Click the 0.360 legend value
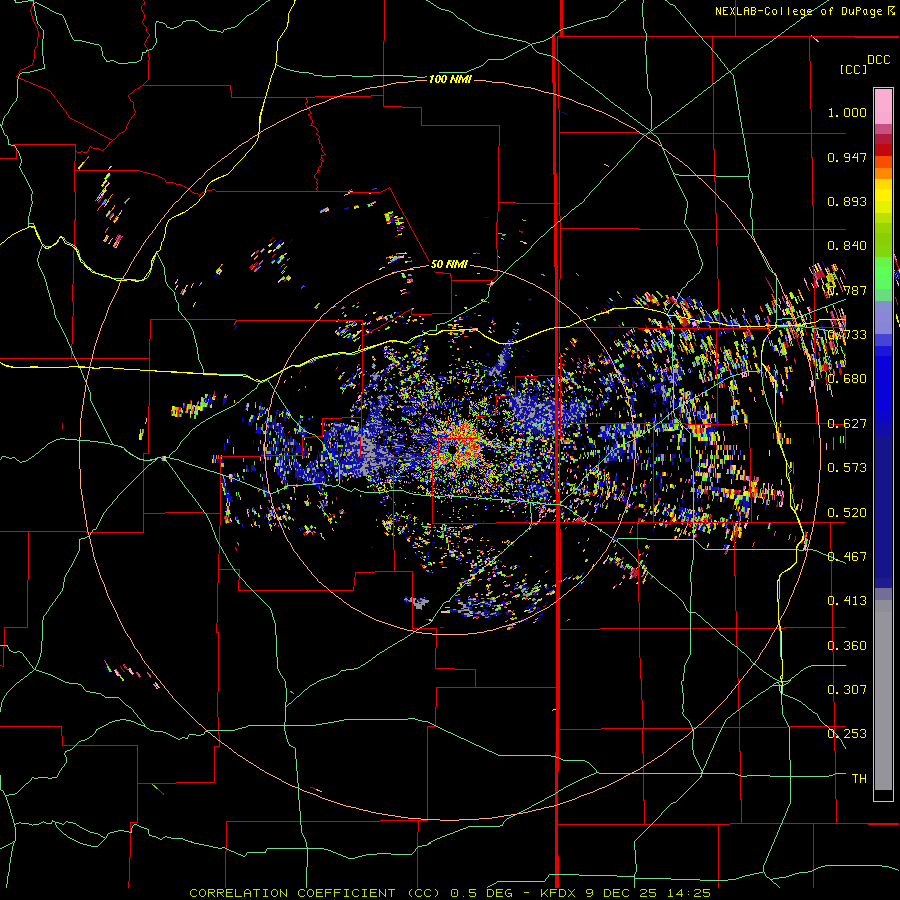This screenshot has width=900, height=900. pyautogui.click(x=847, y=646)
